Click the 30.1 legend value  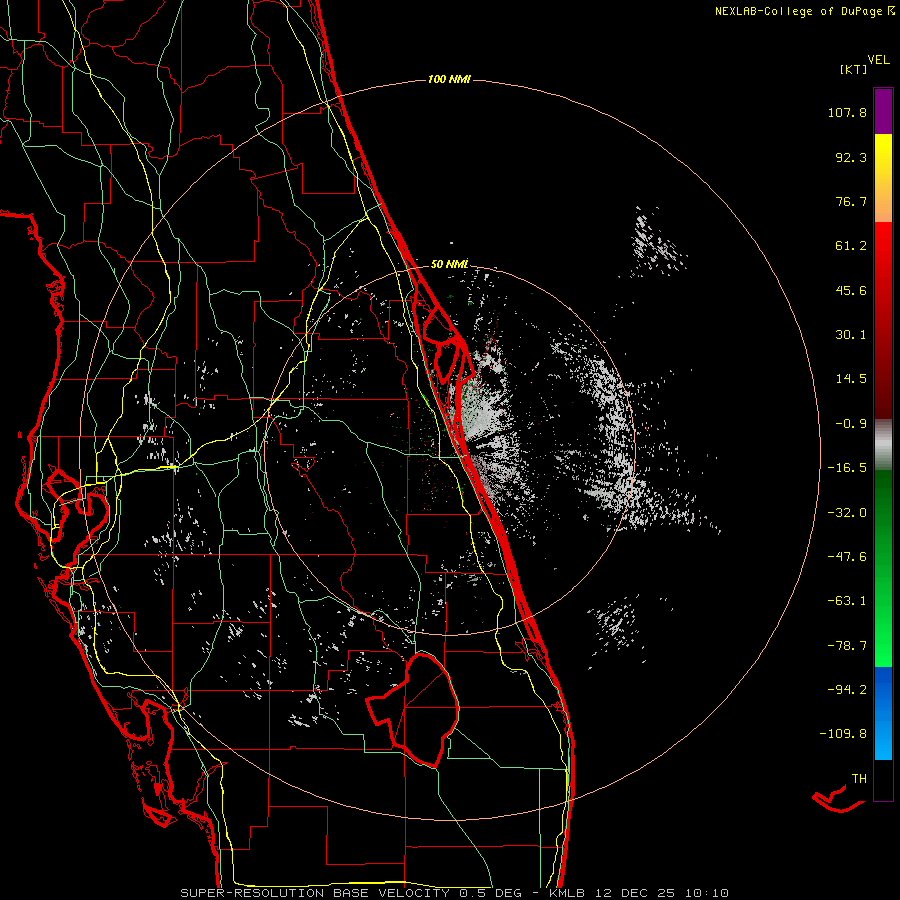click(x=851, y=335)
